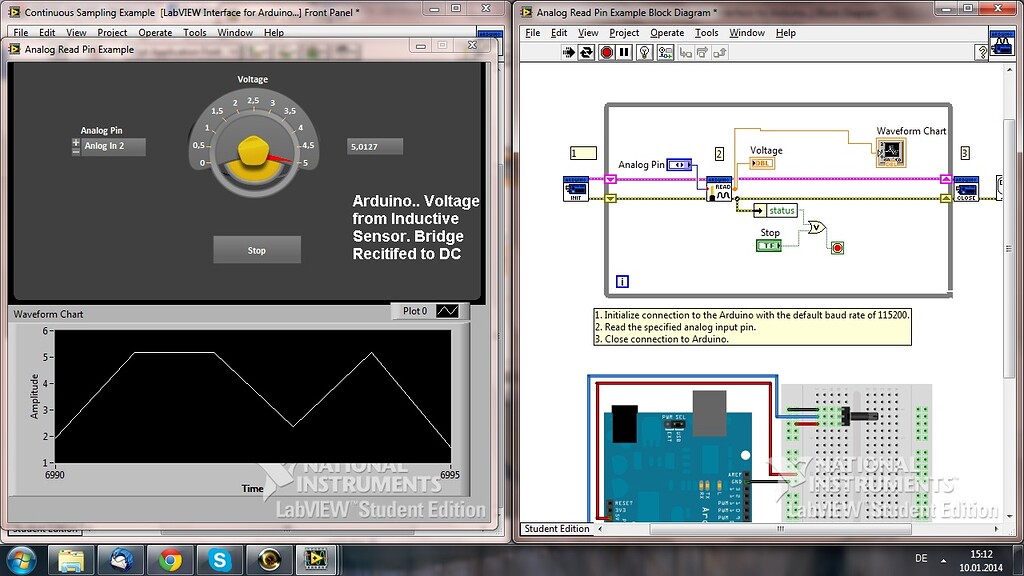Viewport: 1024px width, 576px height.
Task: Select the Step Into debugging icon
Action: 685,51
